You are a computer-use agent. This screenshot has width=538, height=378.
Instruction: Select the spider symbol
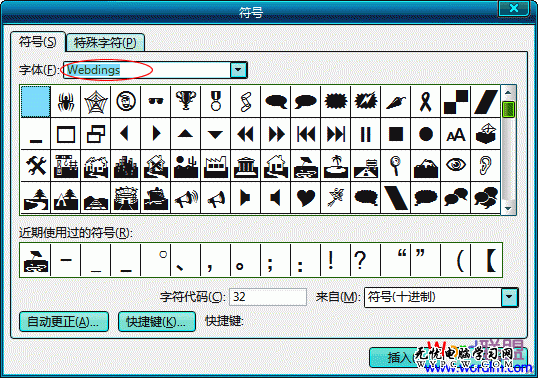tap(66, 102)
